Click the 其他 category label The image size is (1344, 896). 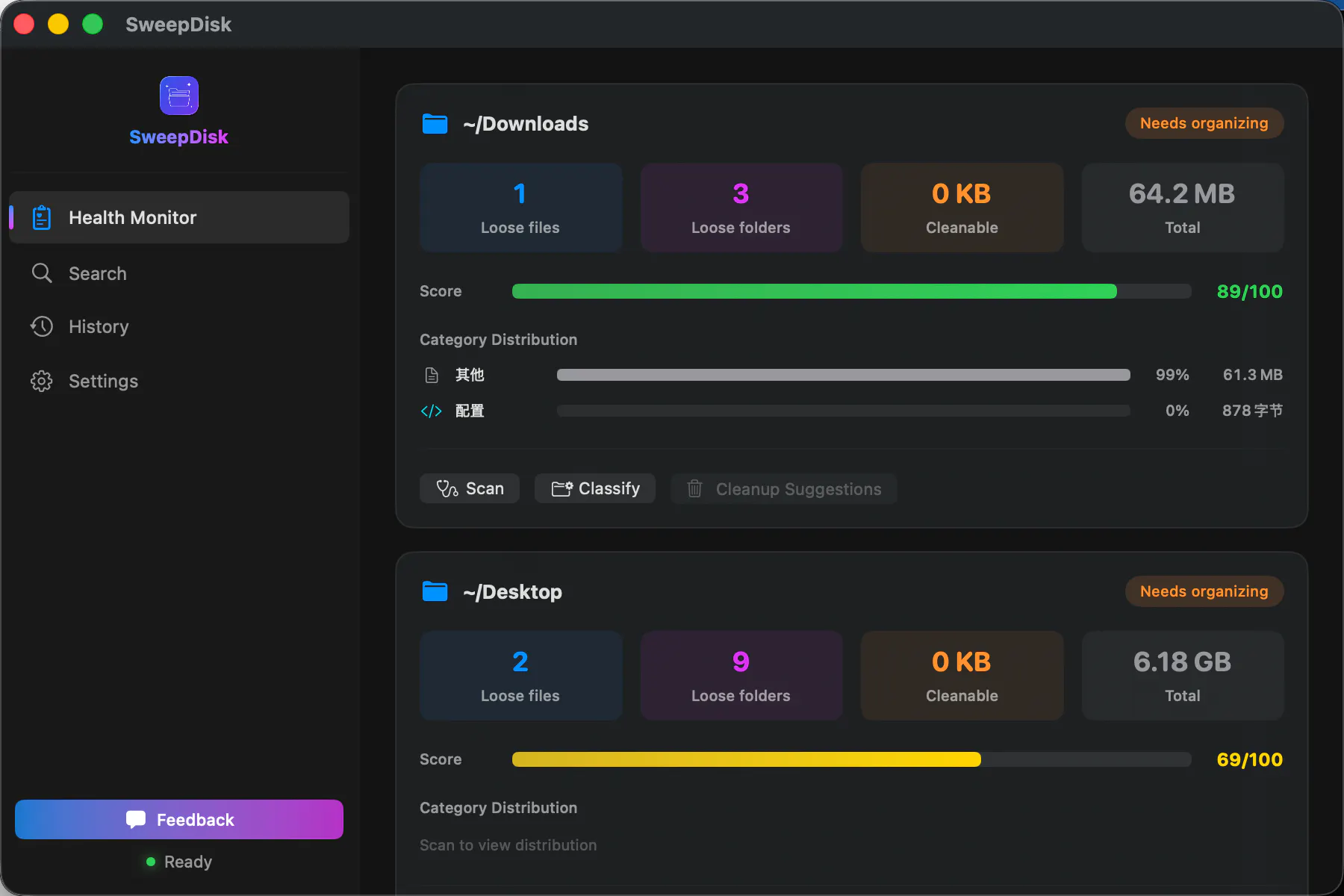470,375
